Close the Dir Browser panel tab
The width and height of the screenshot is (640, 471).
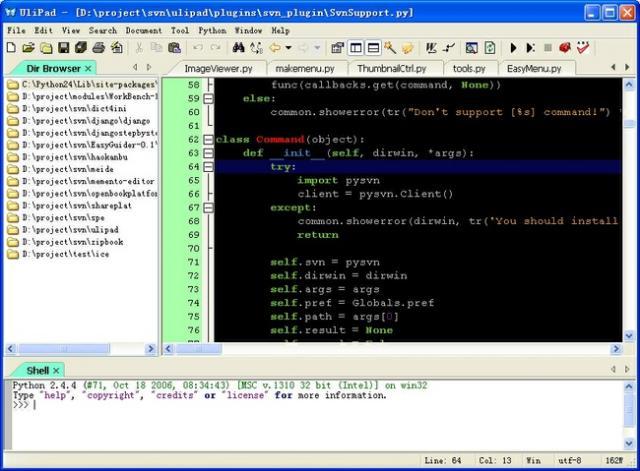[88, 68]
